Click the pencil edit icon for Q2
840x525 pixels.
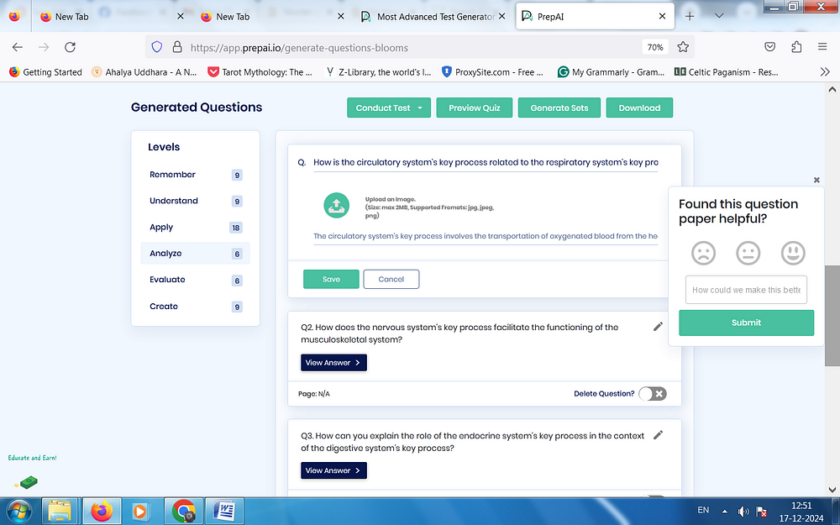click(658, 327)
